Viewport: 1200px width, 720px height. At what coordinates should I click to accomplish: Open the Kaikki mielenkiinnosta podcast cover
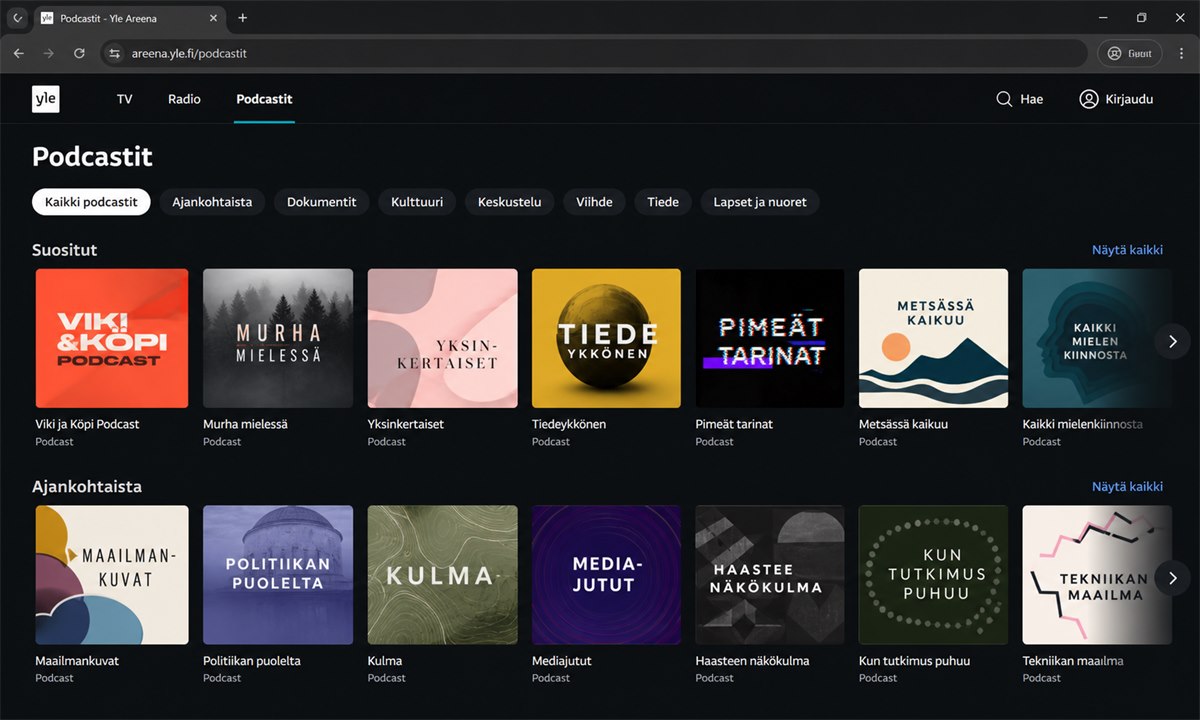click(1097, 338)
